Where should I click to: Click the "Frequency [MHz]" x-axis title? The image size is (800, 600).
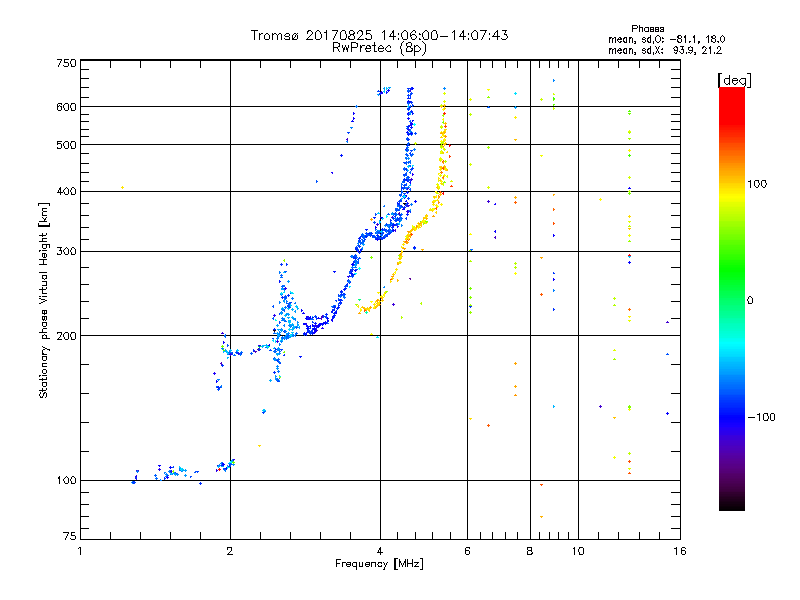pyautogui.click(x=379, y=564)
